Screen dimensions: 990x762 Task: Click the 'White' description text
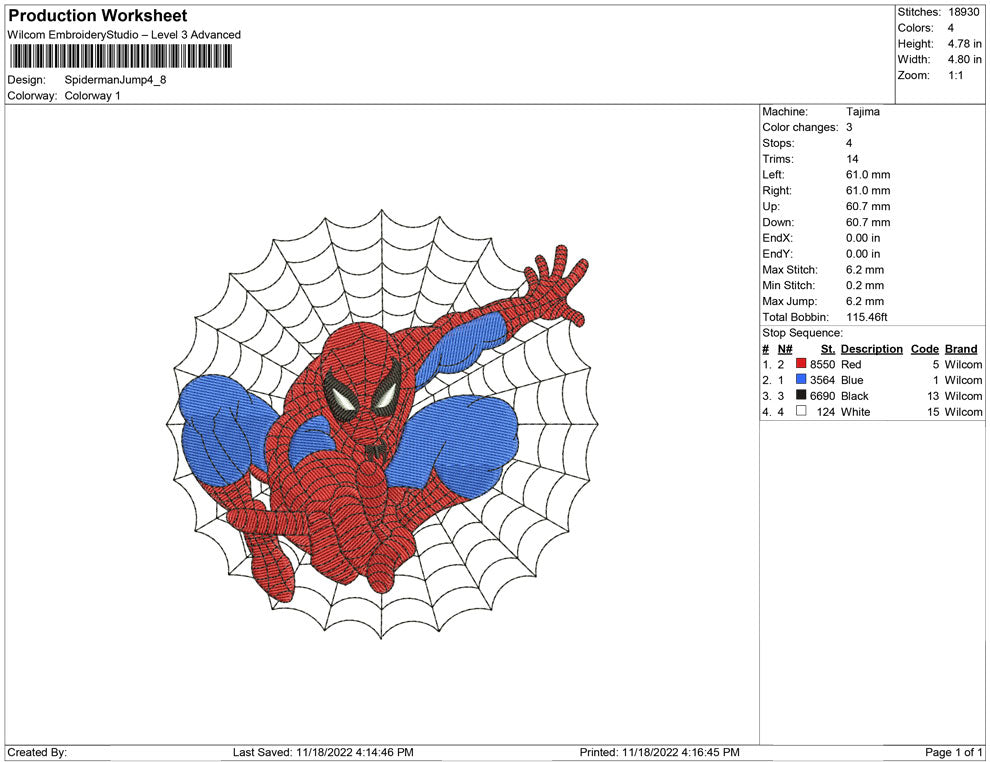855,412
